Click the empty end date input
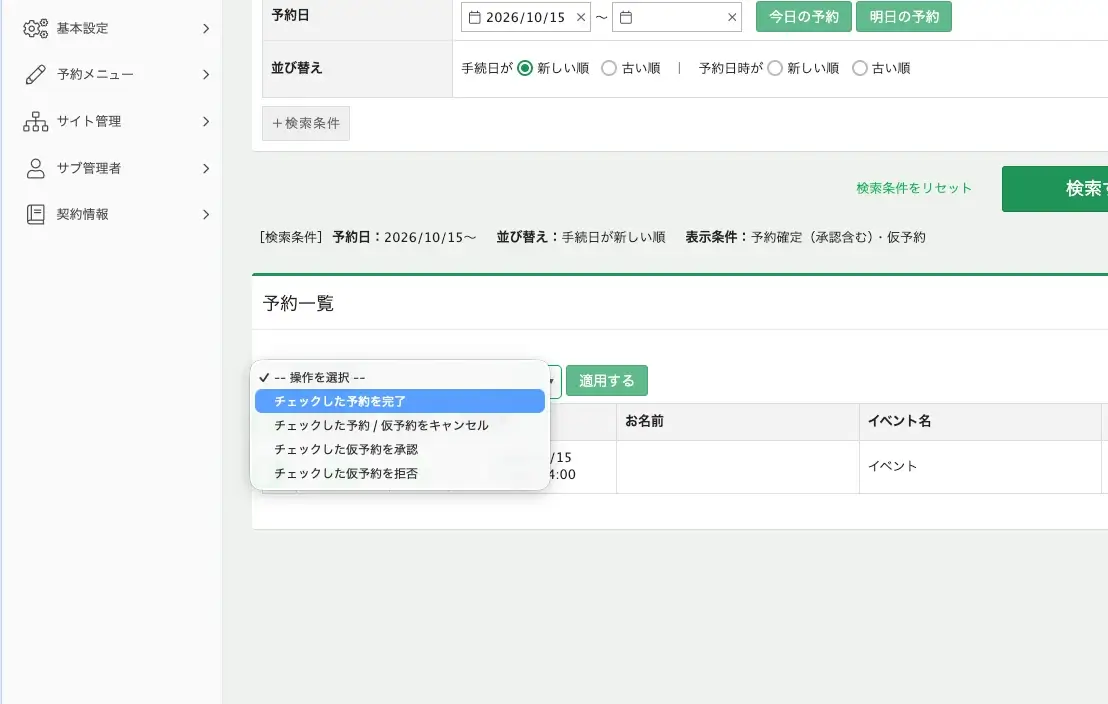 coord(677,18)
